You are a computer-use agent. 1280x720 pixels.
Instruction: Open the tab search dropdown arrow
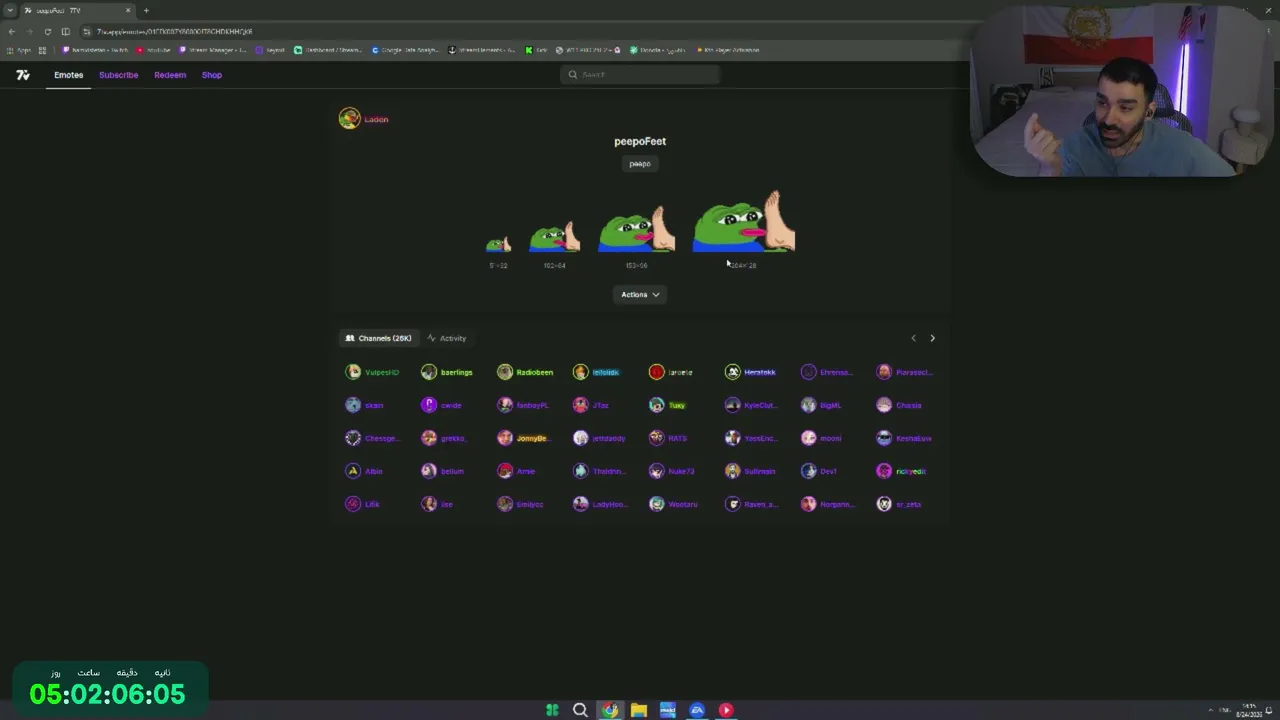(10, 10)
